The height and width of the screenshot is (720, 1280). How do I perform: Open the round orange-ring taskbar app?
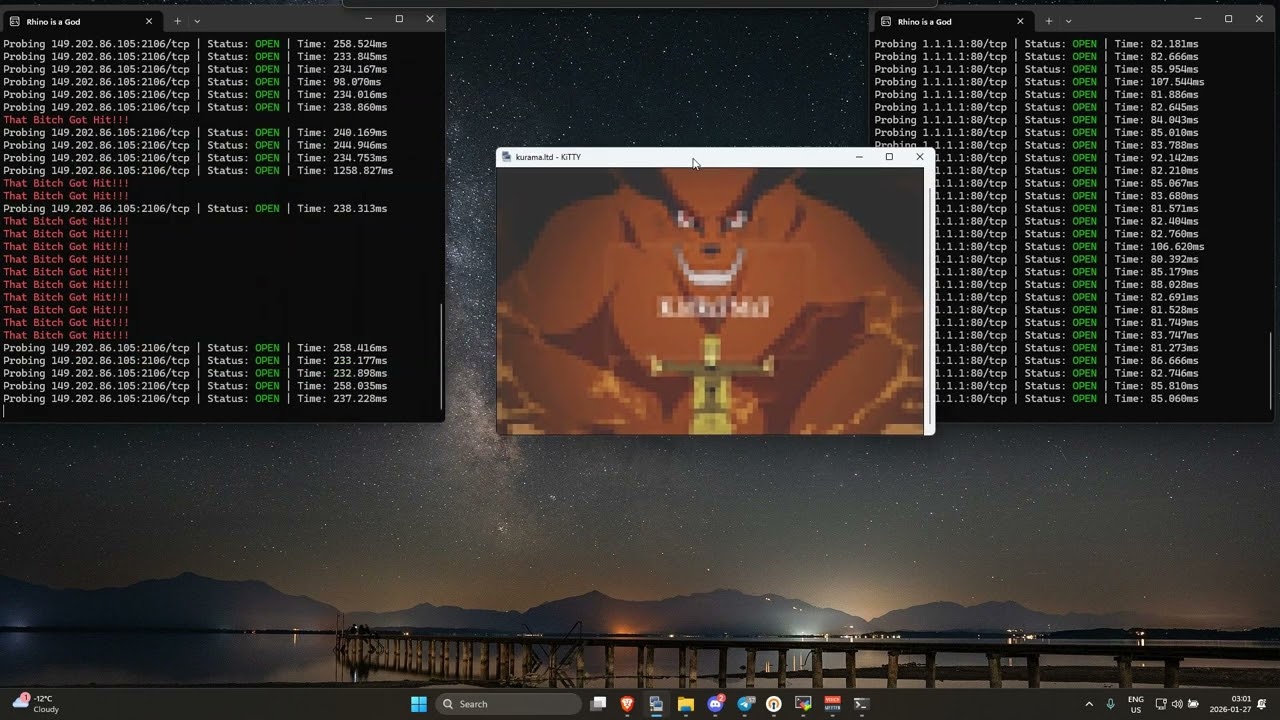(774, 704)
